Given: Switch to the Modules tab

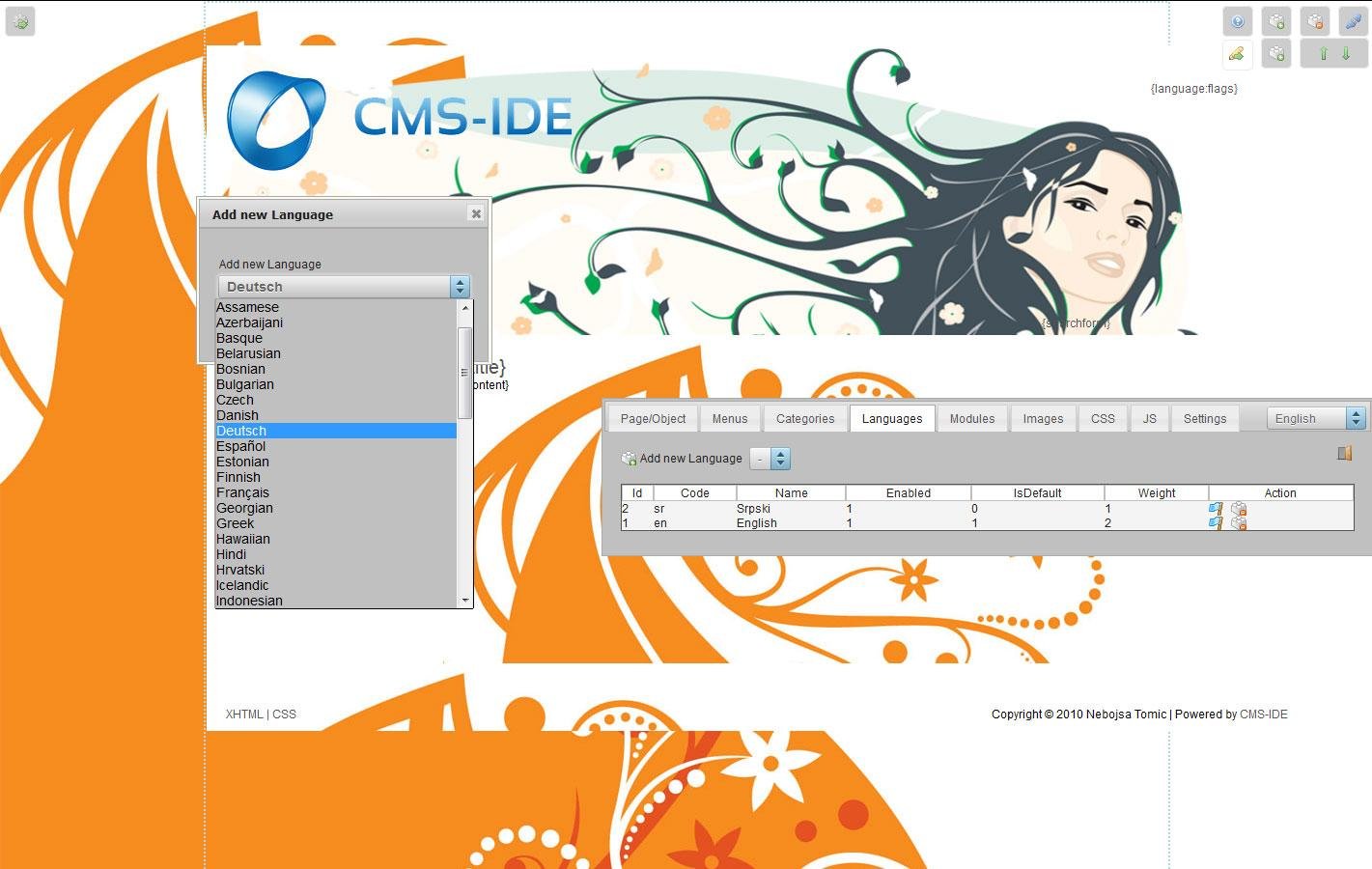Looking at the screenshot, I should point(971,418).
